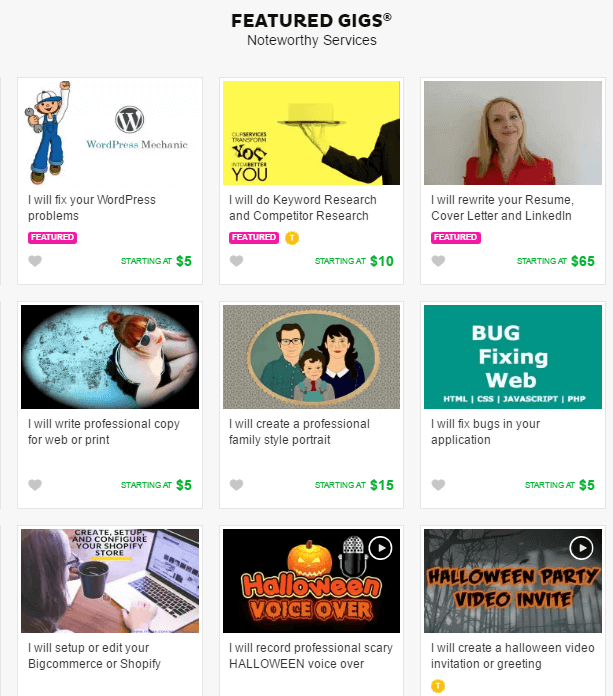The height and width of the screenshot is (696, 613).
Task: Click the FEATURED badge on Resume gig
Action: pyautogui.click(x=455, y=237)
